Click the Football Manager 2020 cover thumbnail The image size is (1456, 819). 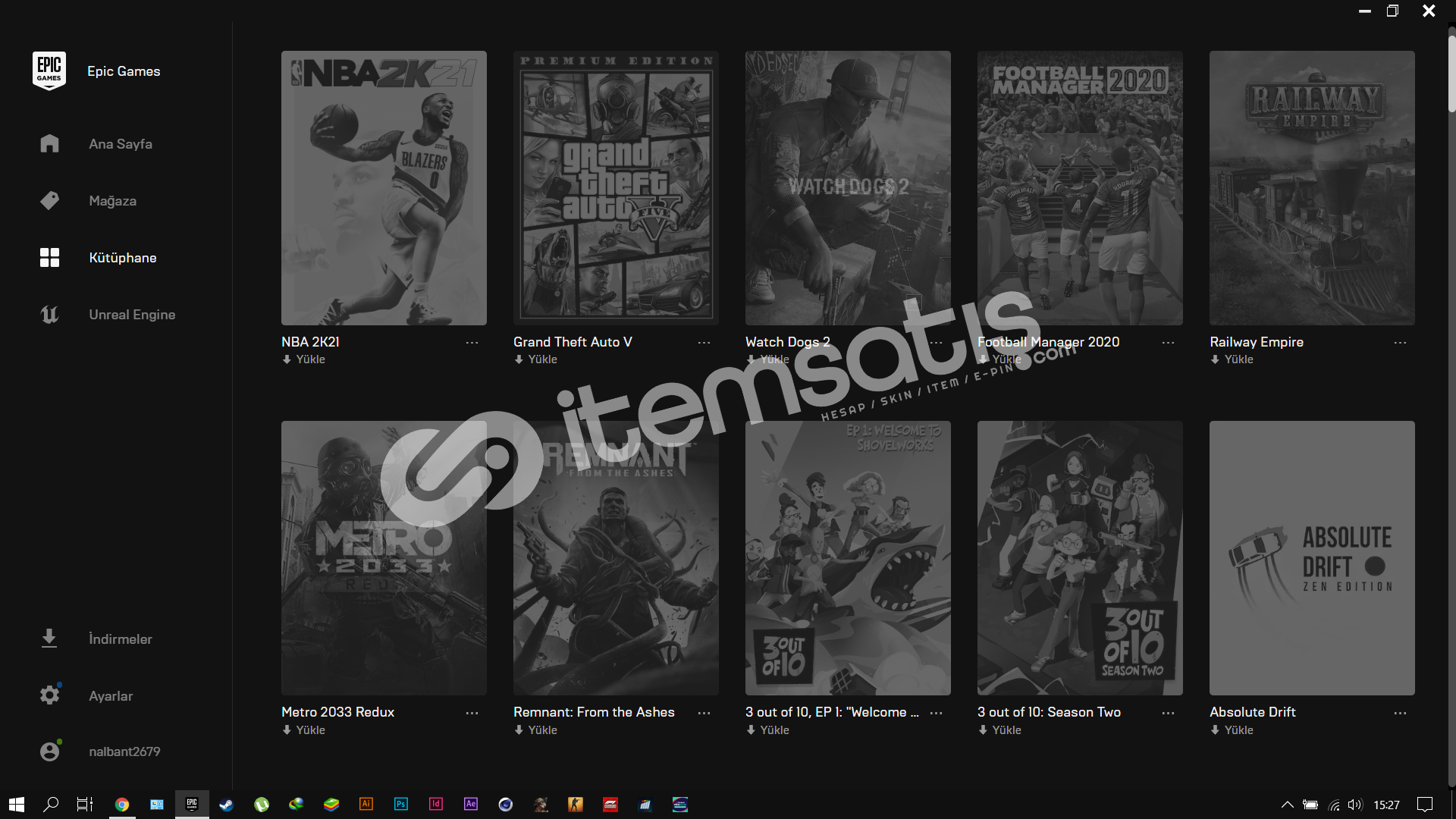(x=1080, y=188)
